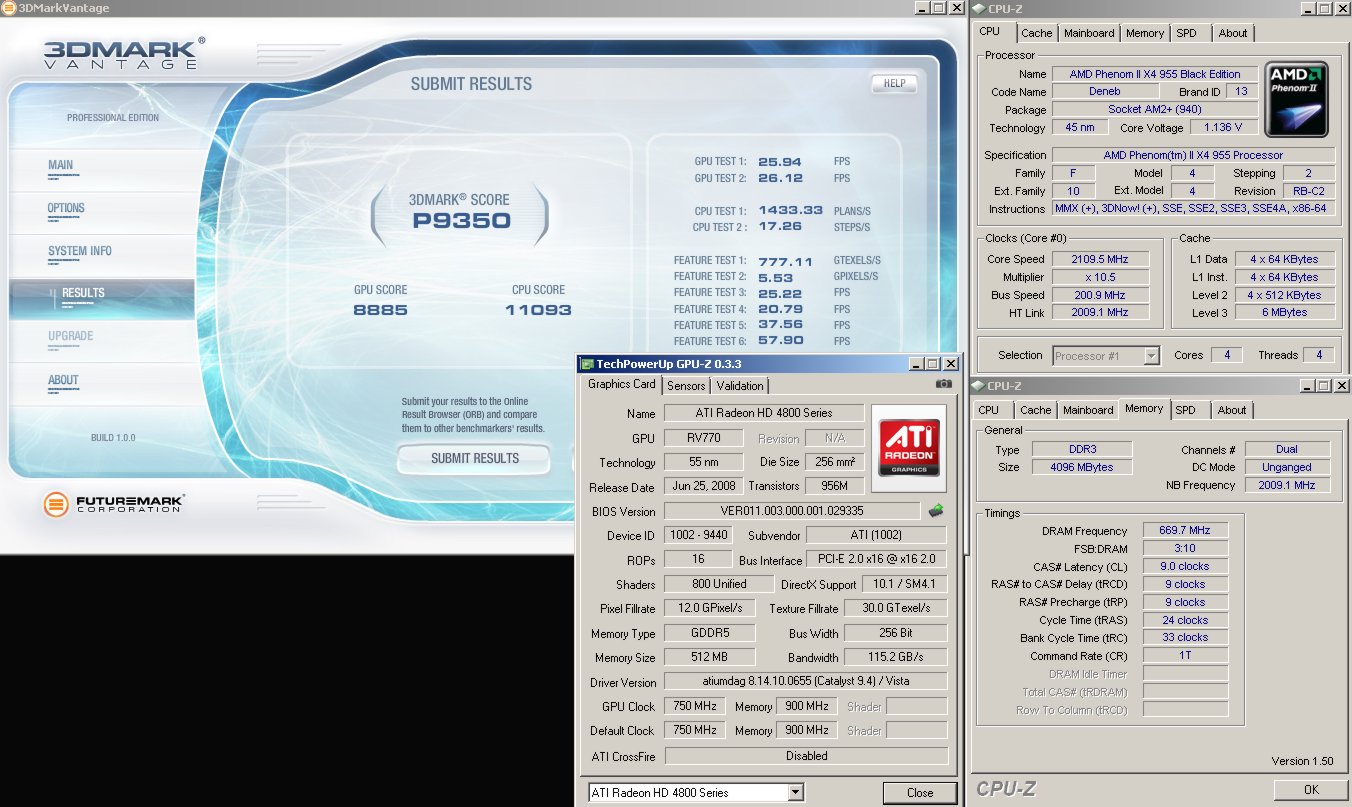Click the TechPowerUp GPU-Z title bar icon
1352x807 pixels.
(587, 364)
